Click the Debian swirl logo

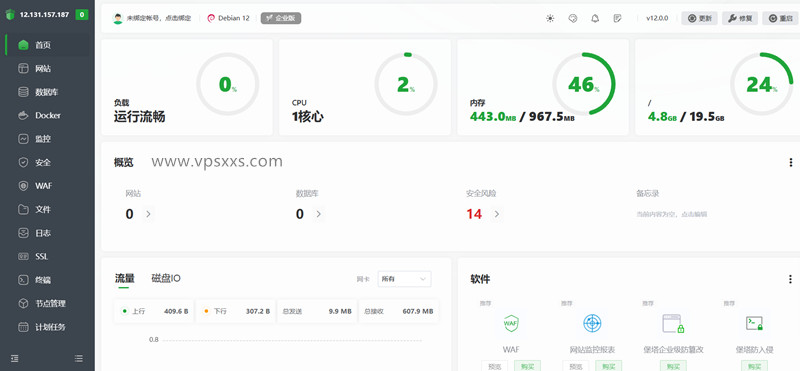point(211,18)
